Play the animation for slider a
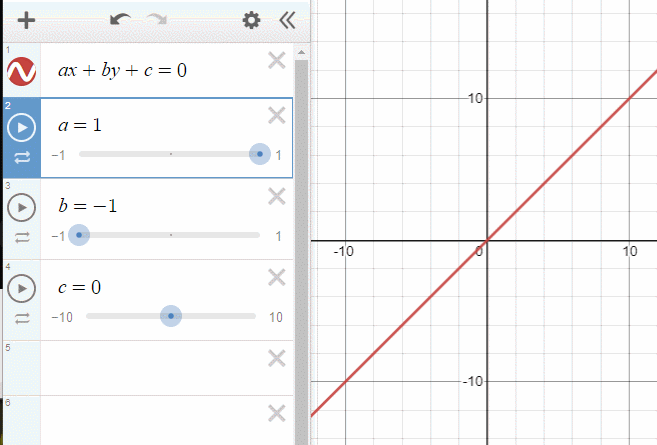This screenshot has height=445, width=657. click(x=21, y=127)
